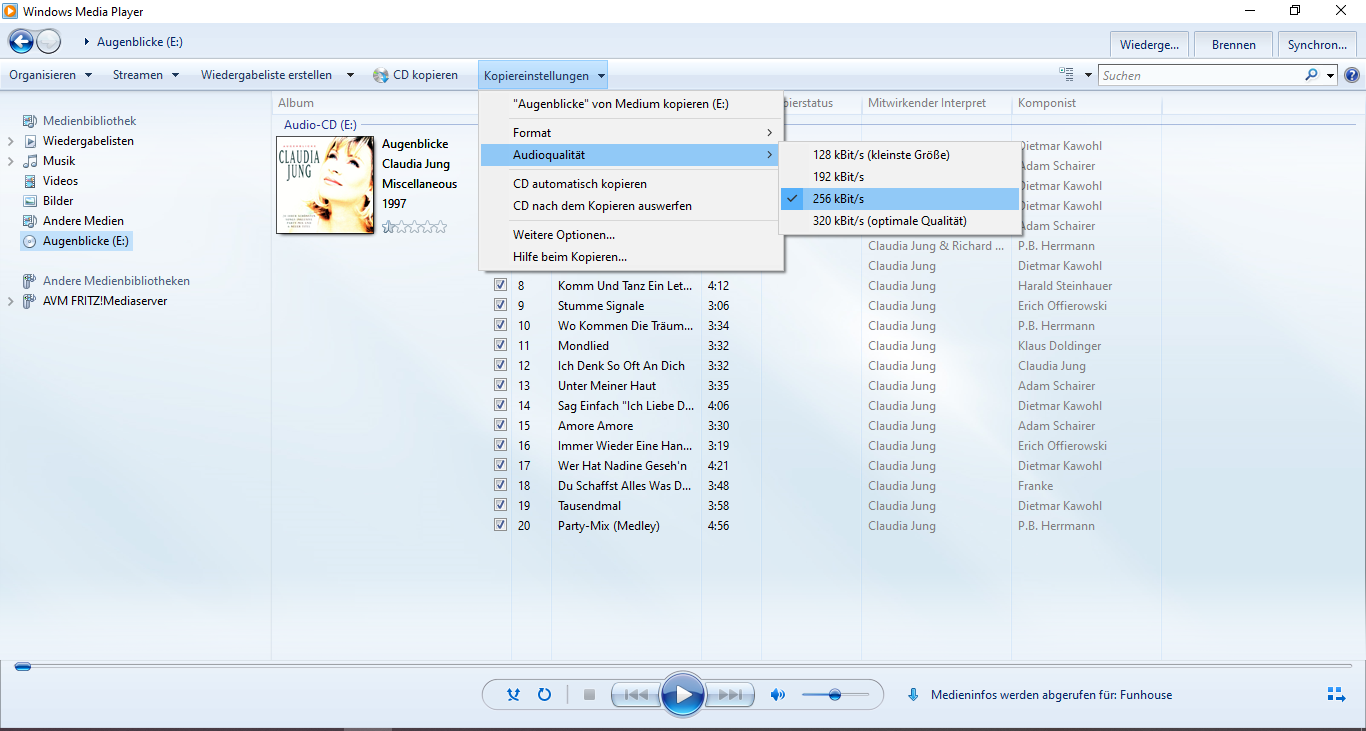The height and width of the screenshot is (731, 1366).
Task: Select Augenblicke (E:) disc in the sidebar
Action: click(76, 241)
